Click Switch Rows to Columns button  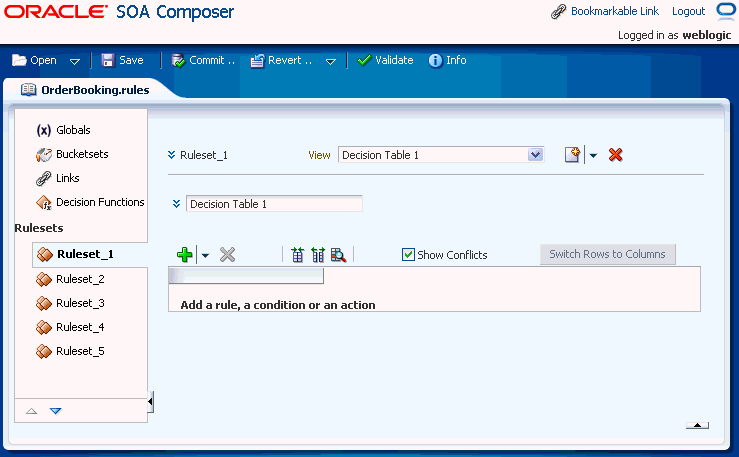coord(608,254)
